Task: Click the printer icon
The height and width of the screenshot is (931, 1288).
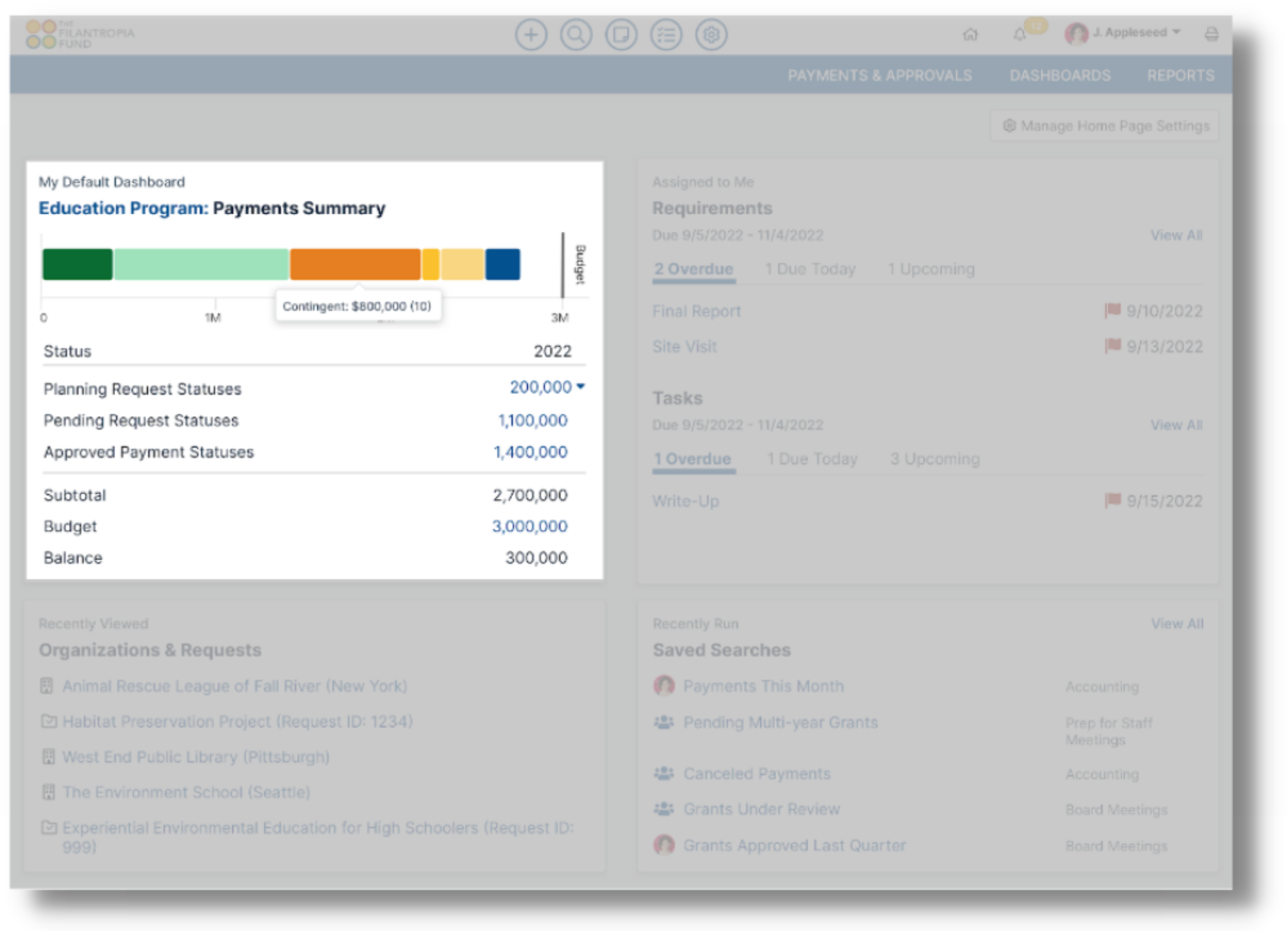Action: (1211, 34)
